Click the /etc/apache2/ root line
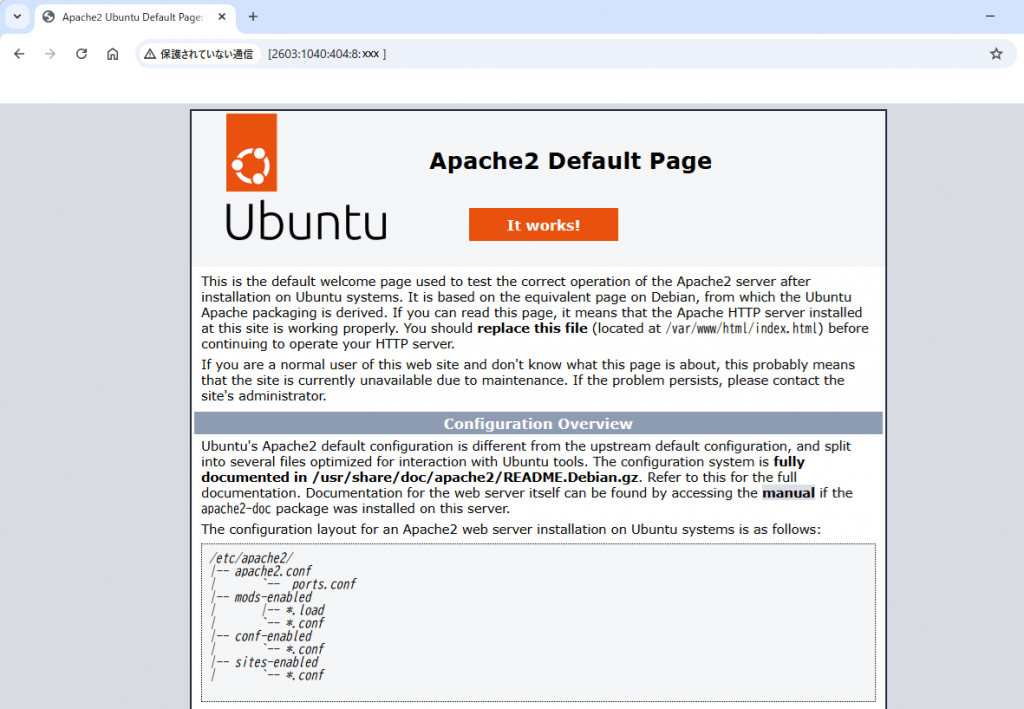 pos(251,558)
